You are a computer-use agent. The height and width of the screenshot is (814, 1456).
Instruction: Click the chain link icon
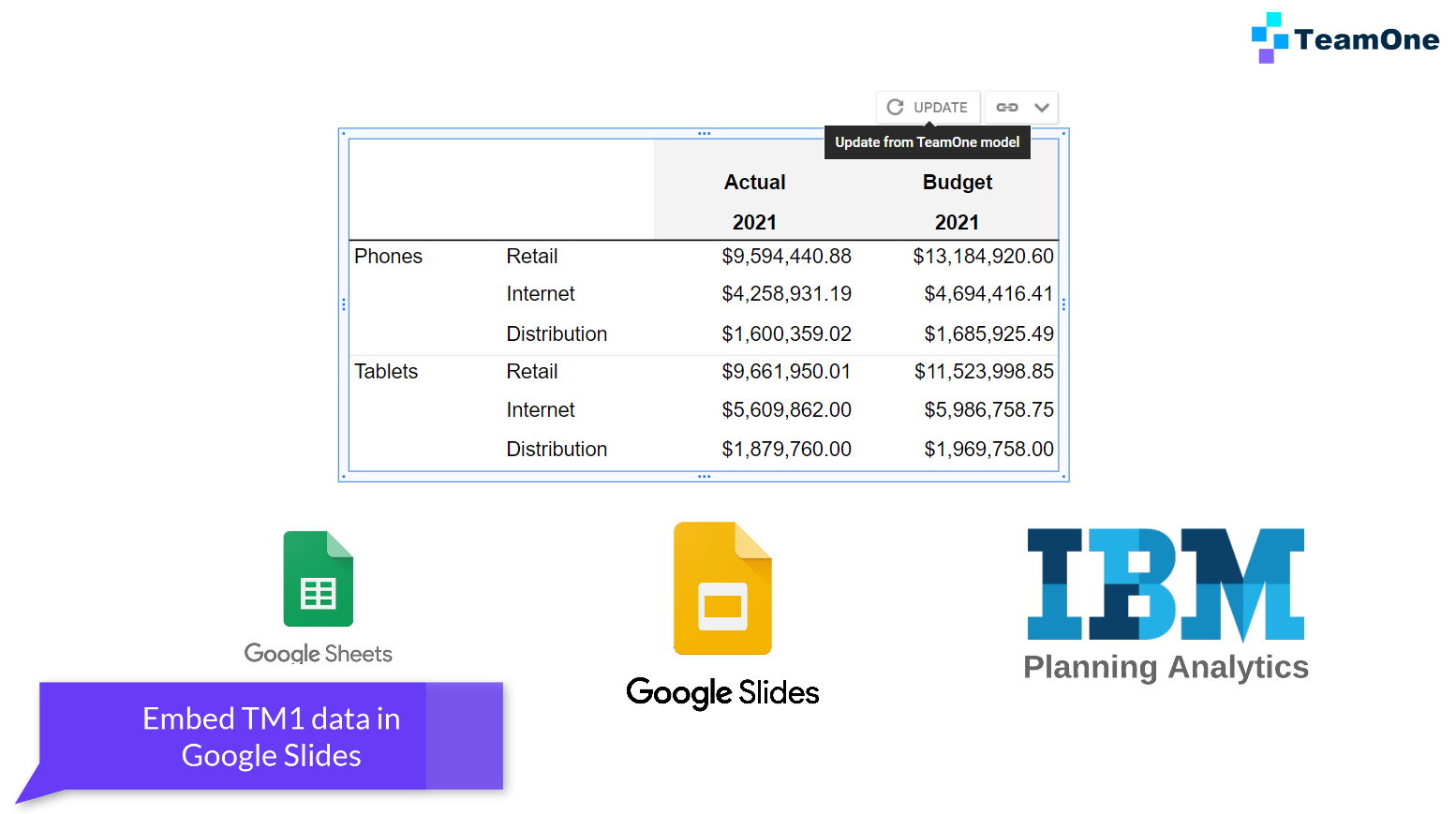tap(1007, 107)
